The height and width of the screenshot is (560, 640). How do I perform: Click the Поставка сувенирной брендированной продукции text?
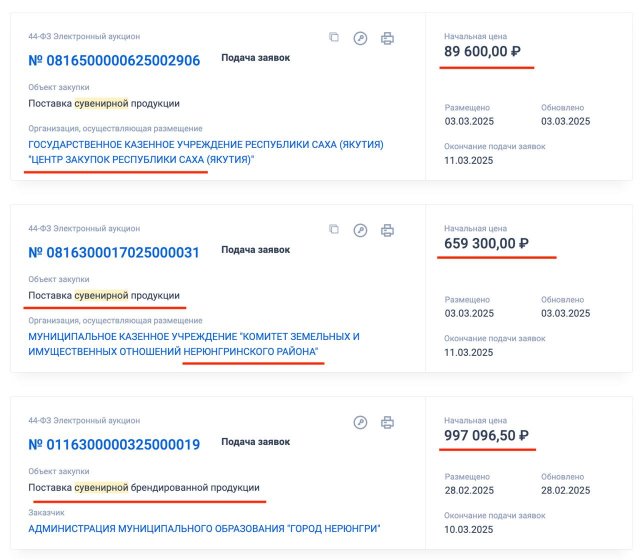(x=144, y=487)
